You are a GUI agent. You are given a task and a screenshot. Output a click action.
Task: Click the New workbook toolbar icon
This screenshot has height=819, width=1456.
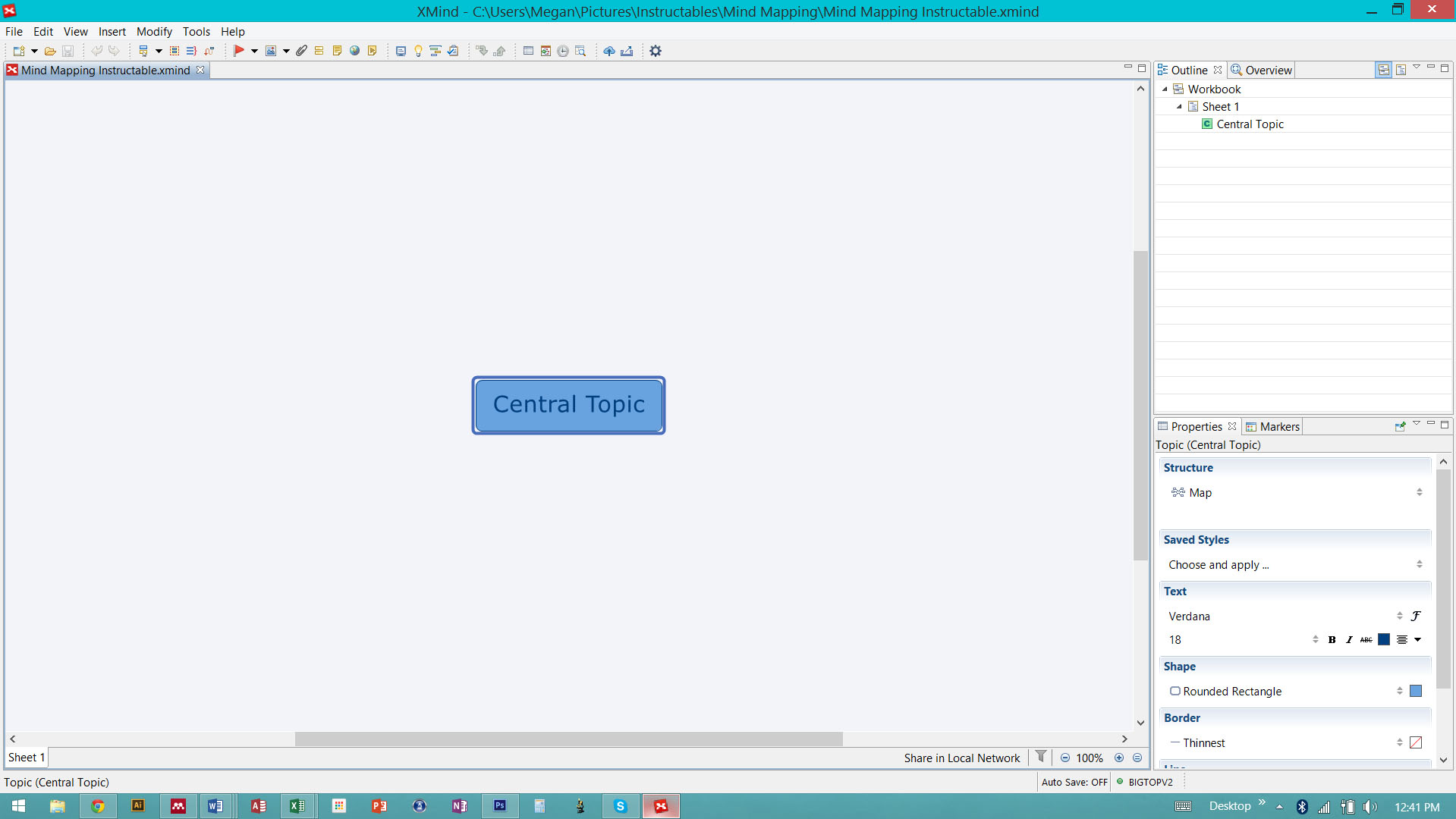19,51
